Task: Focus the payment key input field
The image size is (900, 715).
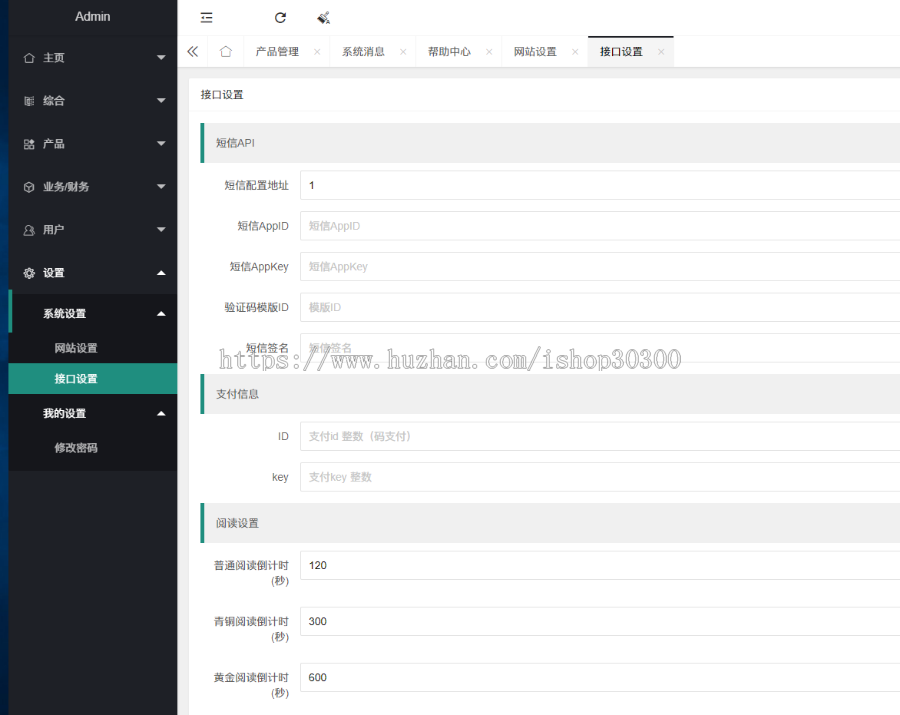Action: (600, 477)
